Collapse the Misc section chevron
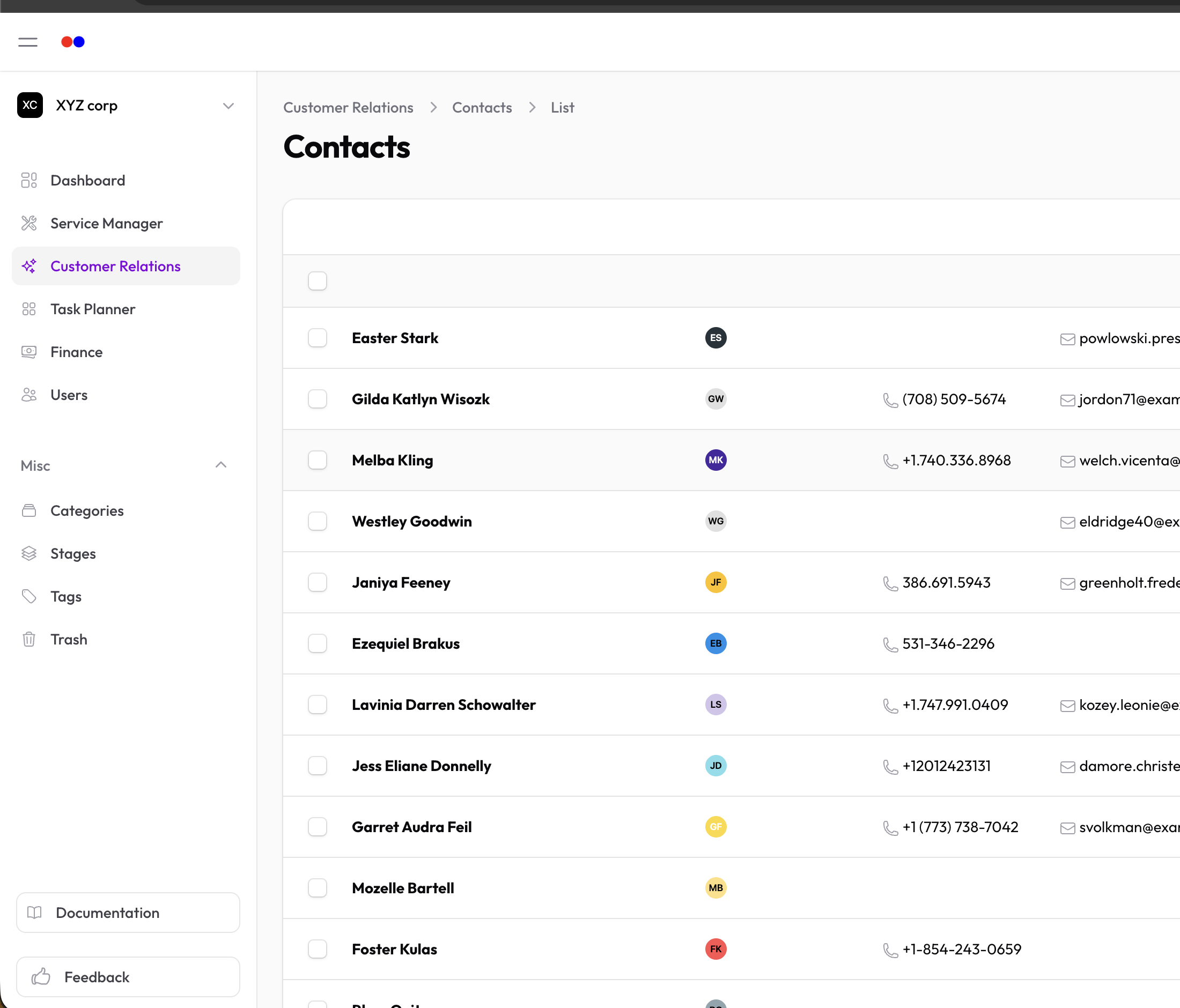 [x=221, y=465]
